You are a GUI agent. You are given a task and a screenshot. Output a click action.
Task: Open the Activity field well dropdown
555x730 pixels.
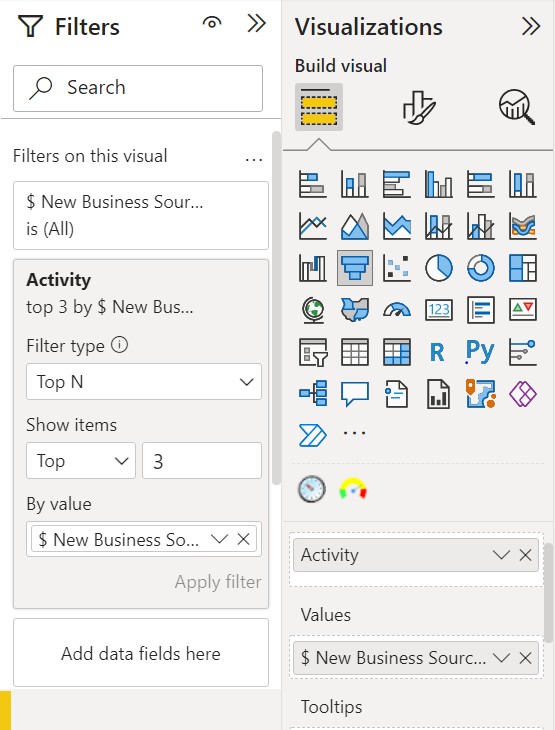coord(501,554)
